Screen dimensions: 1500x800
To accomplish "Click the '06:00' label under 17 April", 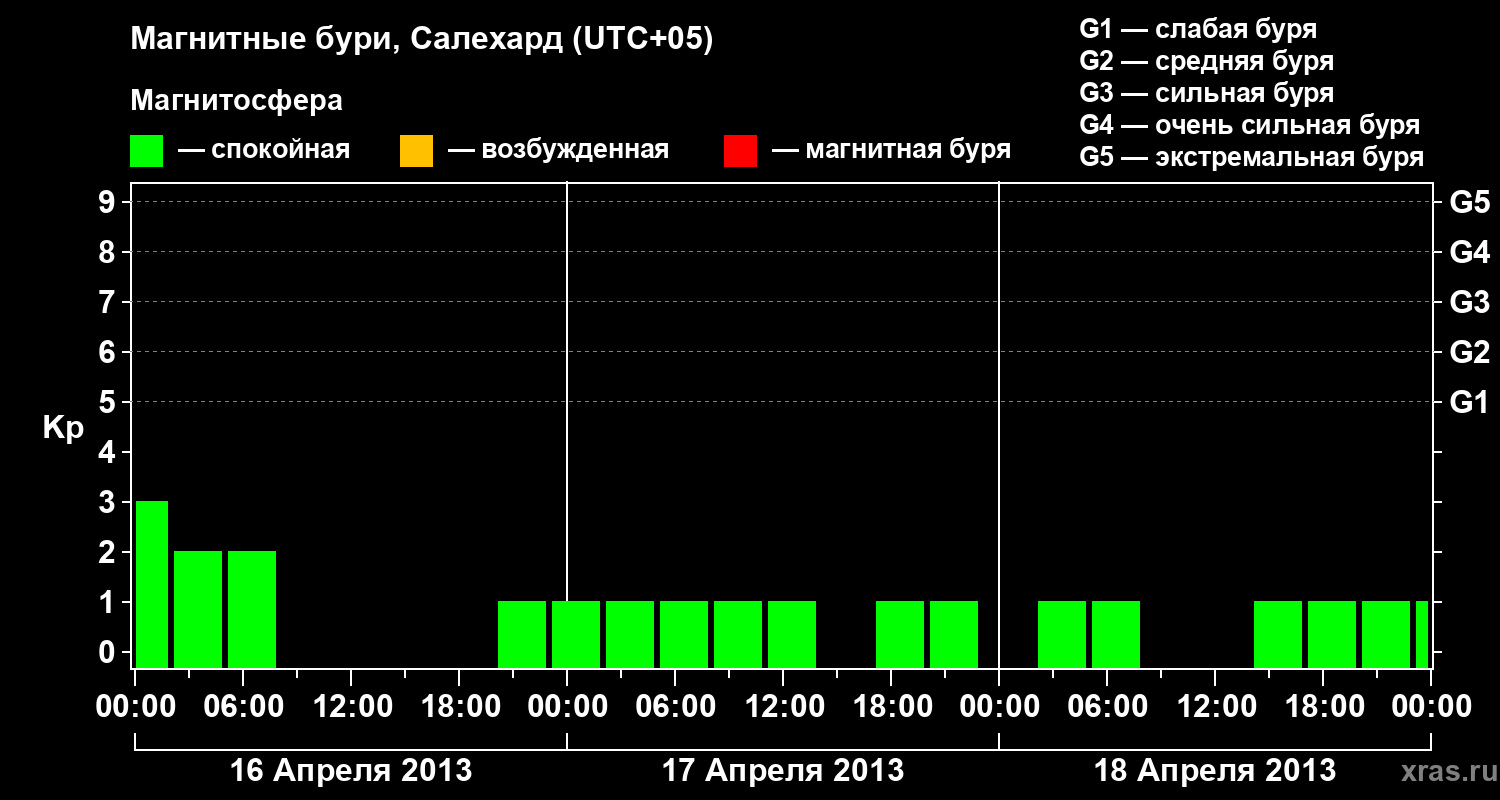I will coord(676,706).
